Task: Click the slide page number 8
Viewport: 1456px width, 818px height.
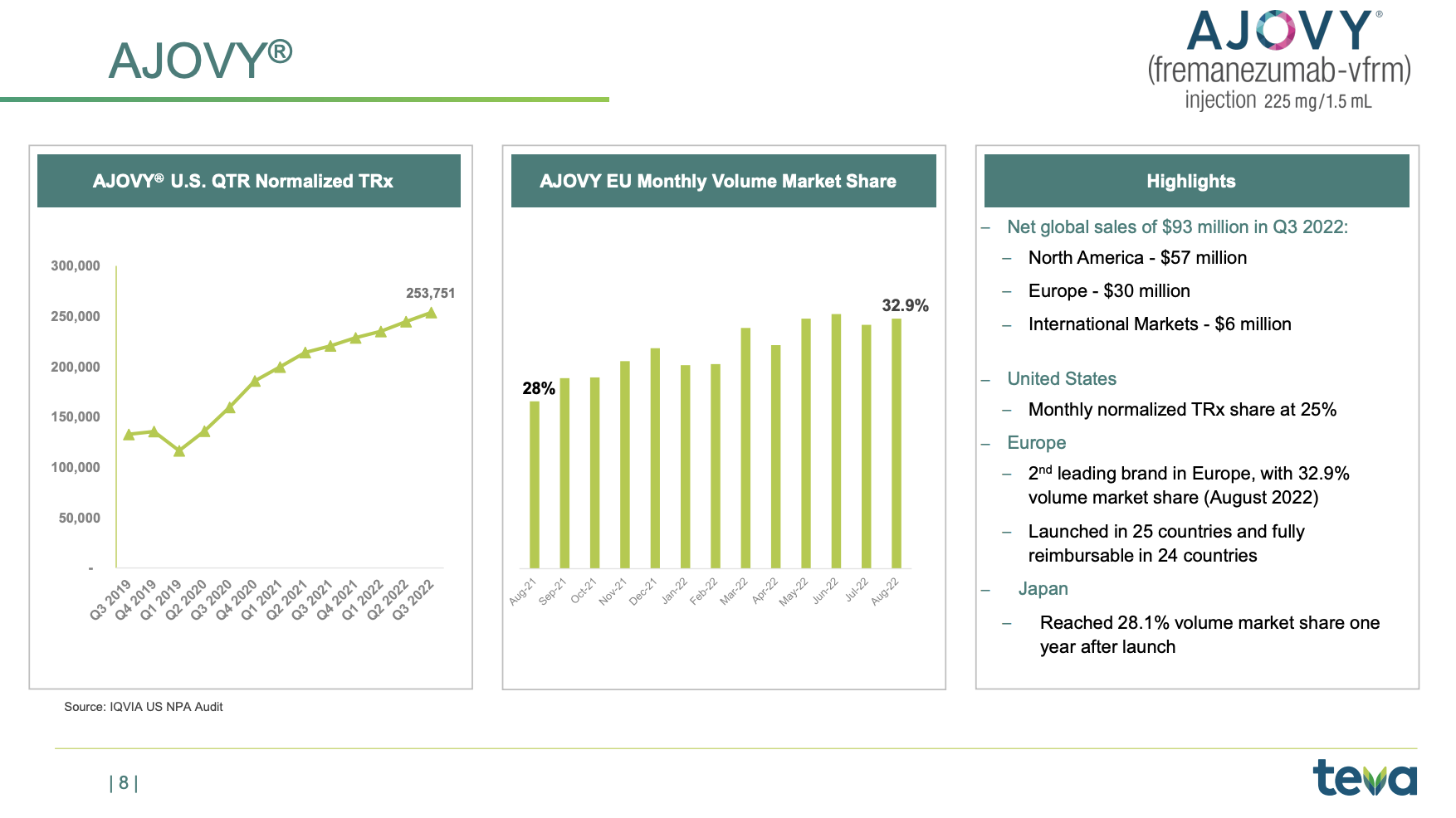Action: click(124, 783)
